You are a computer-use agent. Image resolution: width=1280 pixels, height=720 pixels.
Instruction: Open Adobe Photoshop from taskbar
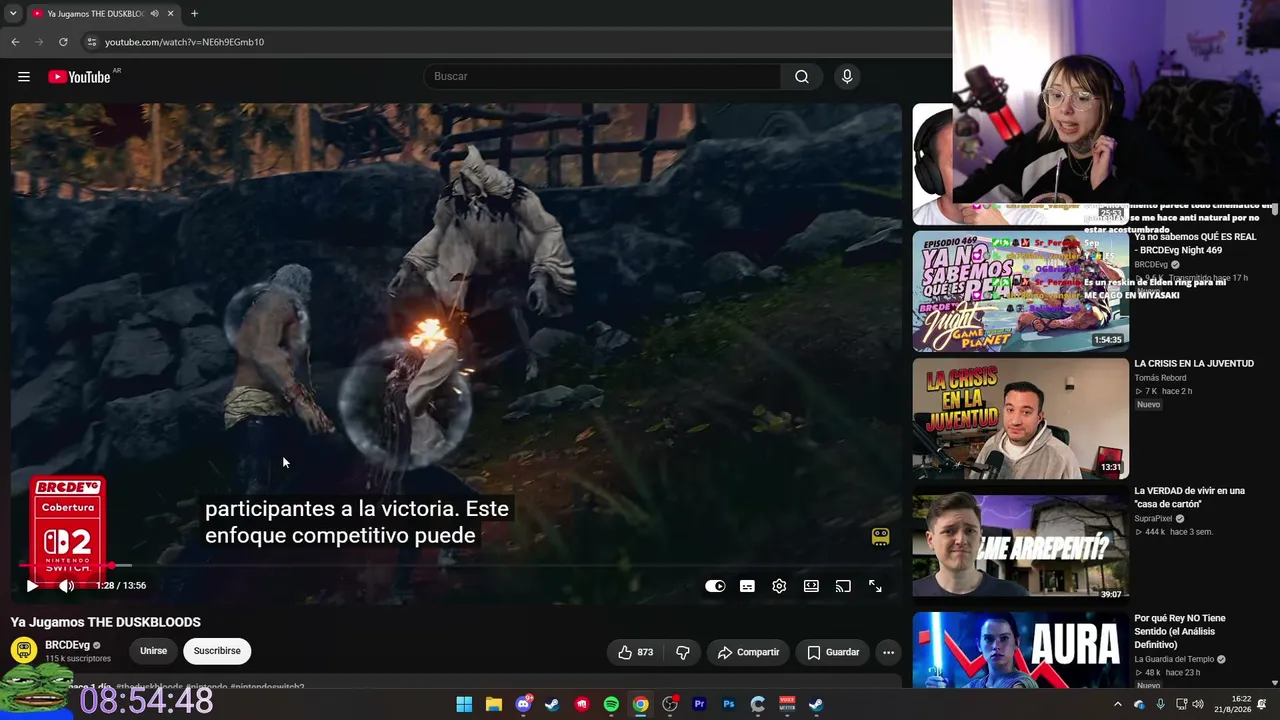[x=729, y=704]
